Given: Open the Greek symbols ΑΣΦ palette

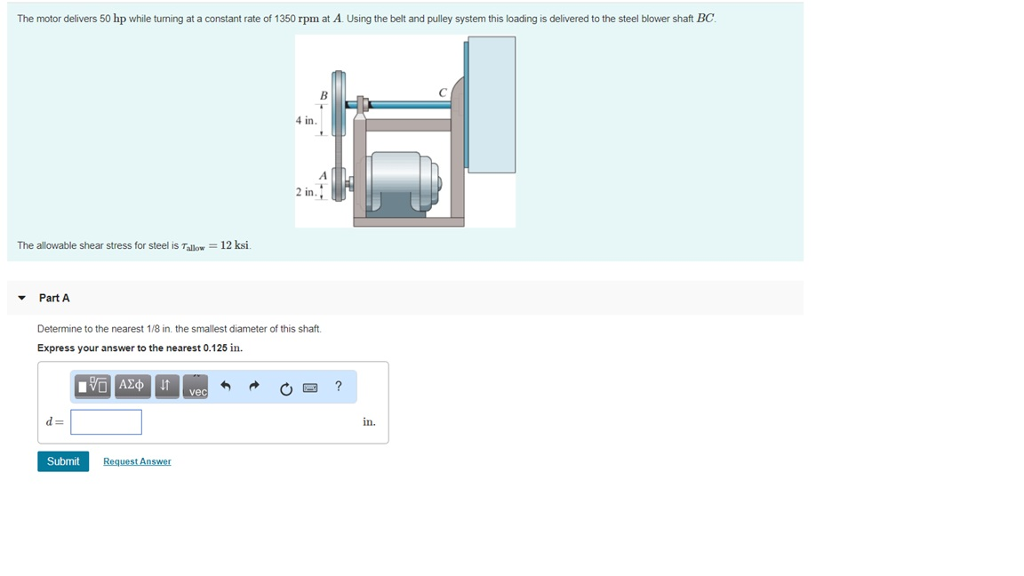Looking at the screenshot, I should tap(132, 385).
